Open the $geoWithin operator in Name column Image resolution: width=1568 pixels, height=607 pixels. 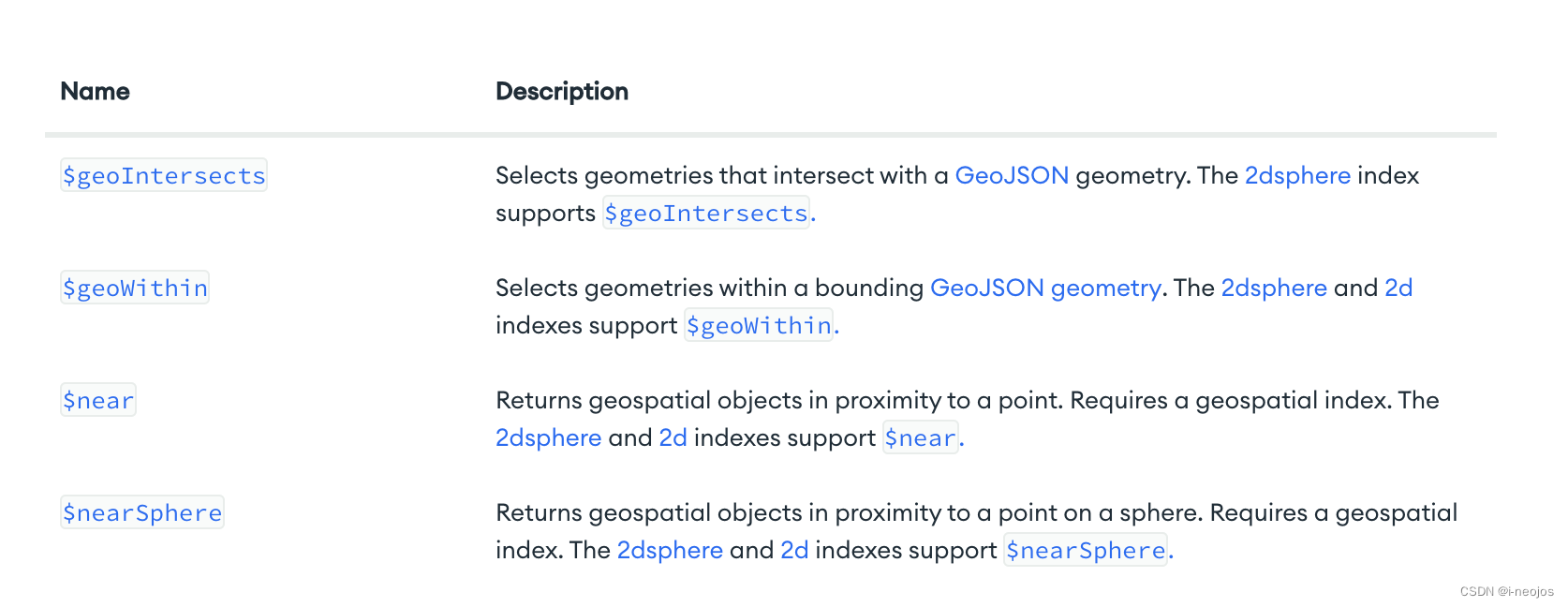[135, 288]
